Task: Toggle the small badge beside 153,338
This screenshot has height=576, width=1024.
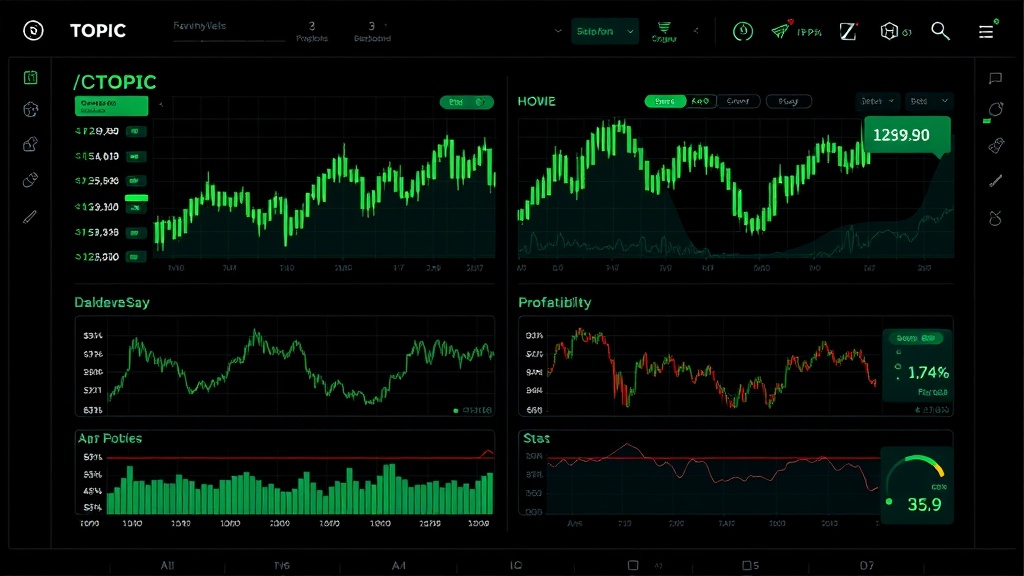Action: click(x=136, y=232)
